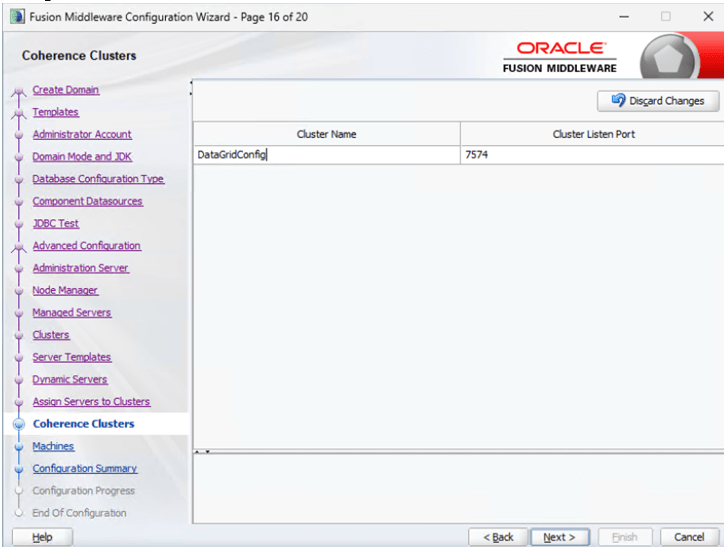Click the Cancel button
The height and width of the screenshot is (547, 724).
689,537
